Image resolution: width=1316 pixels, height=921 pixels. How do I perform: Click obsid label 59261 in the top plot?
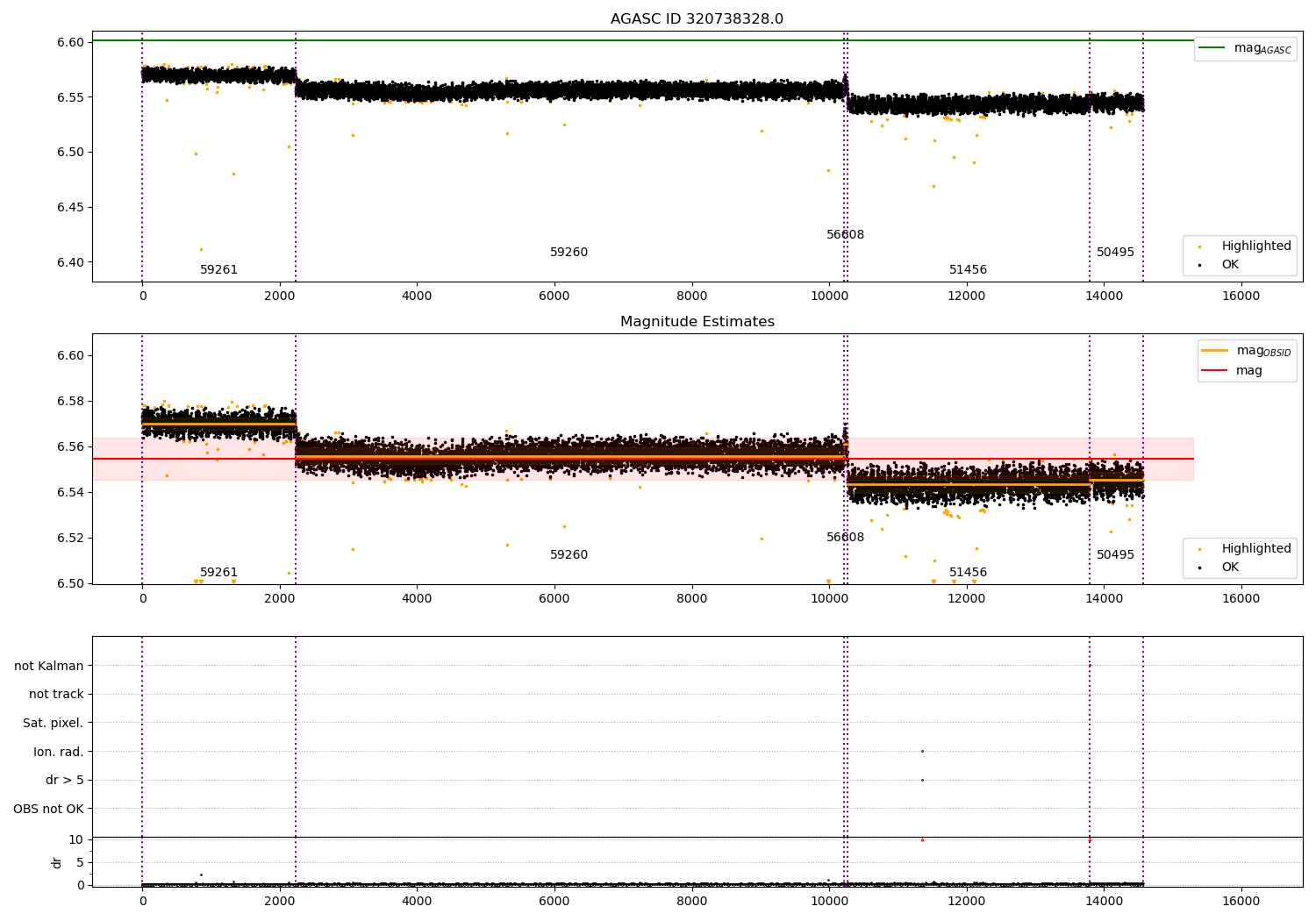point(218,269)
